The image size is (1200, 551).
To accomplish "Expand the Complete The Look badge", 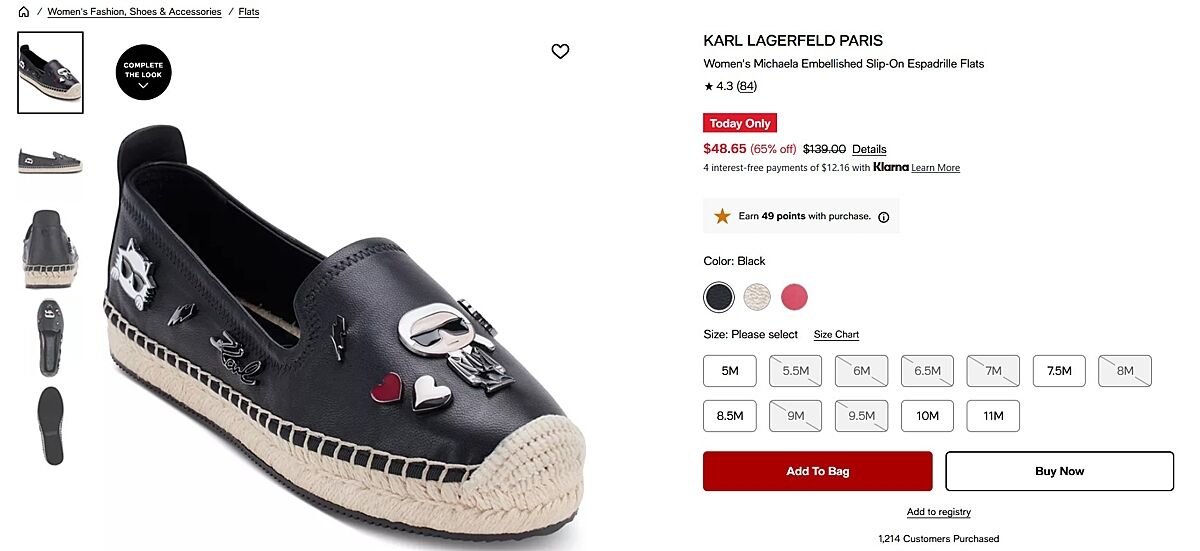I will click(x=143, y=73).
